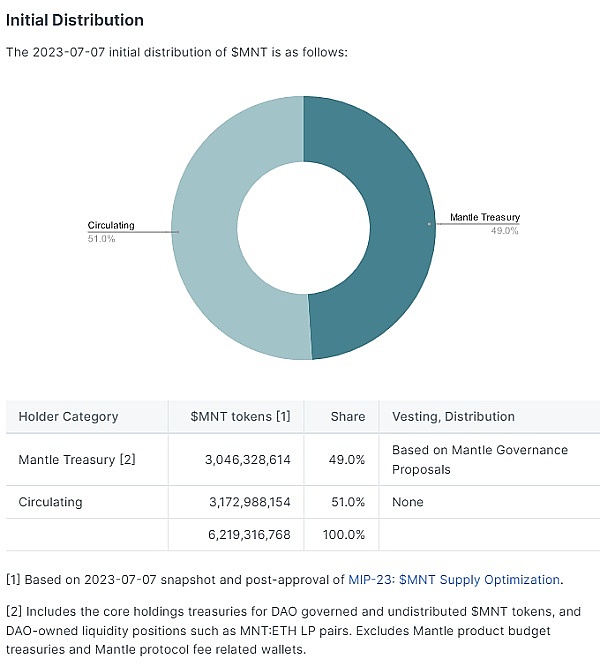The image size is (600, 666).
Task: Click the 49.0% label under the chart's Mantle Treasury
Action: (503, 231)
